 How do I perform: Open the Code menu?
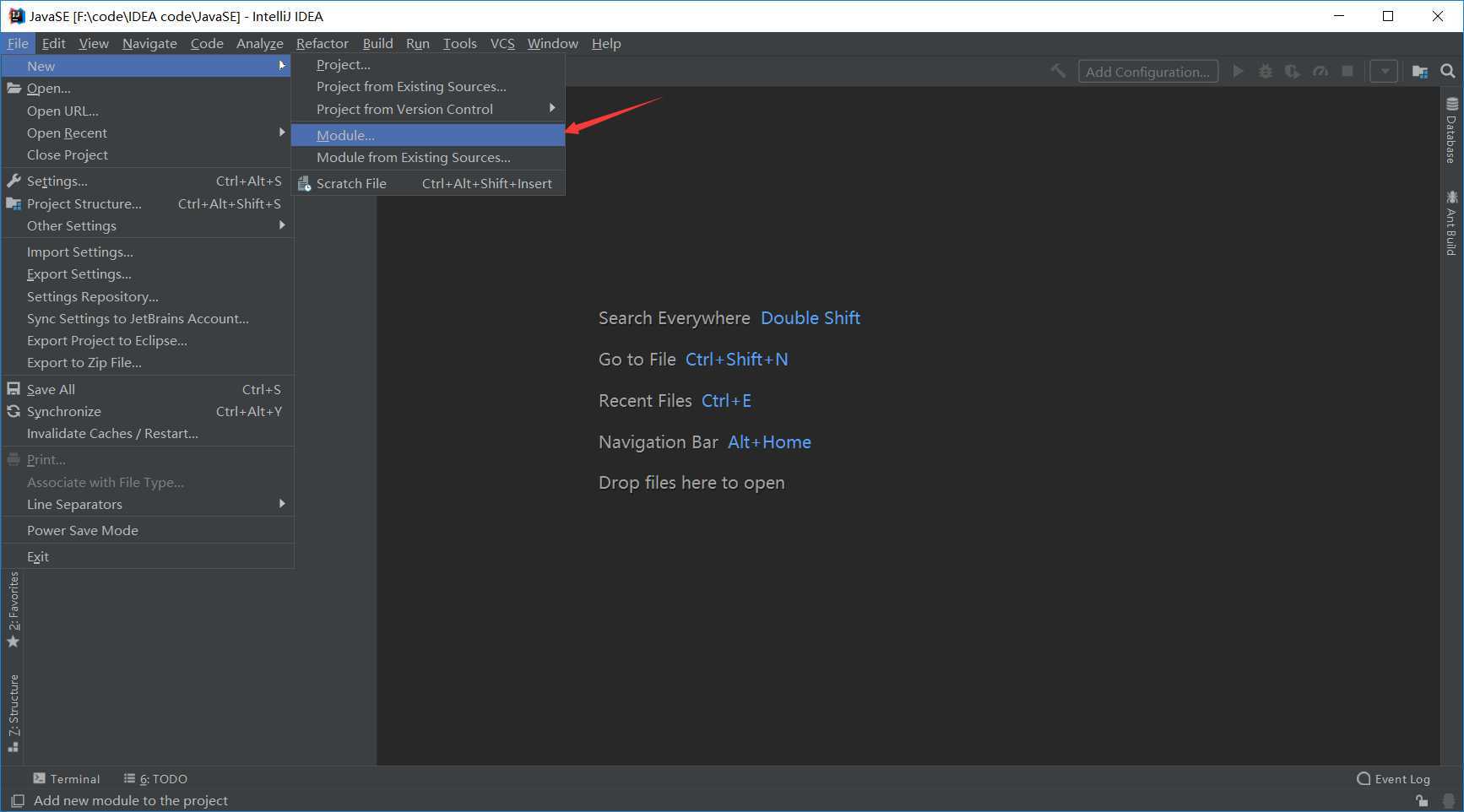pyautogui.click(x=207, y=43)
